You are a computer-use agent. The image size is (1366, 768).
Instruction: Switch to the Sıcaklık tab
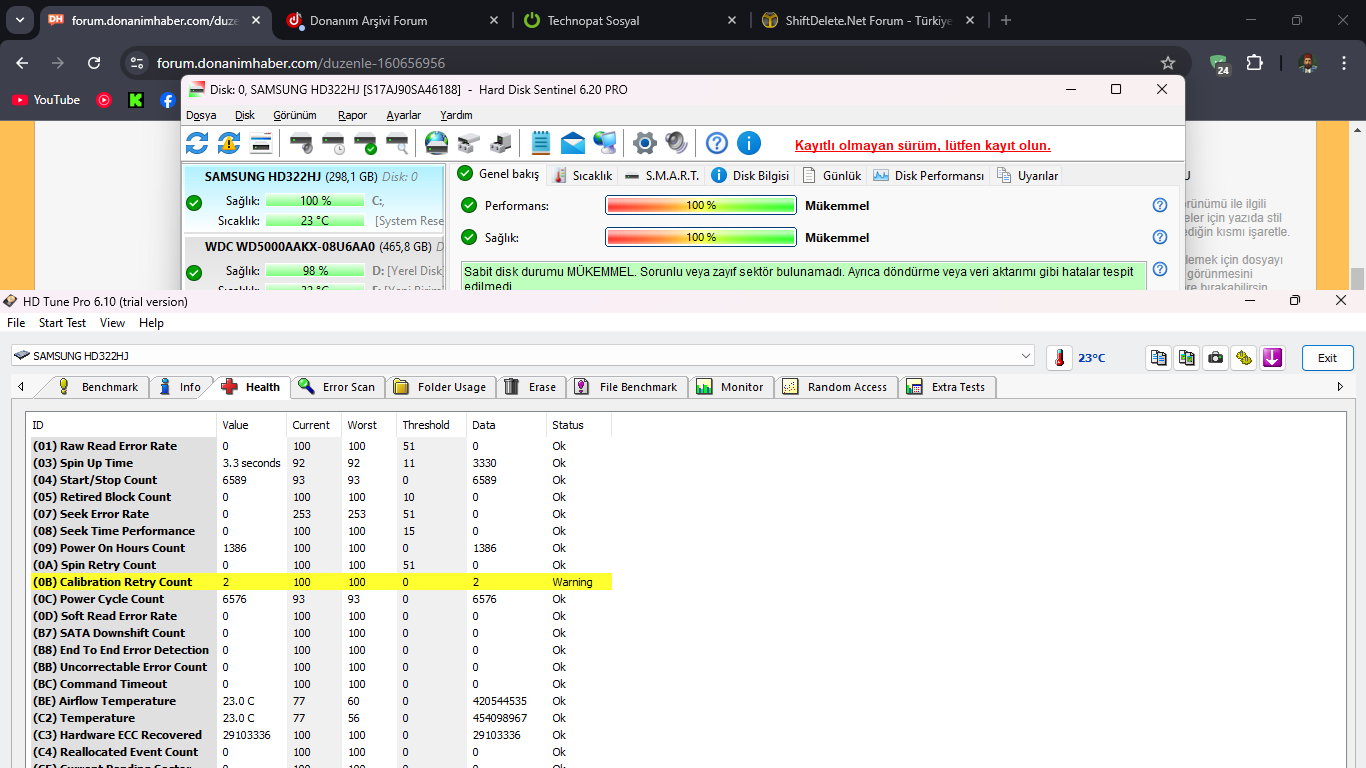[x=582, y=175]
